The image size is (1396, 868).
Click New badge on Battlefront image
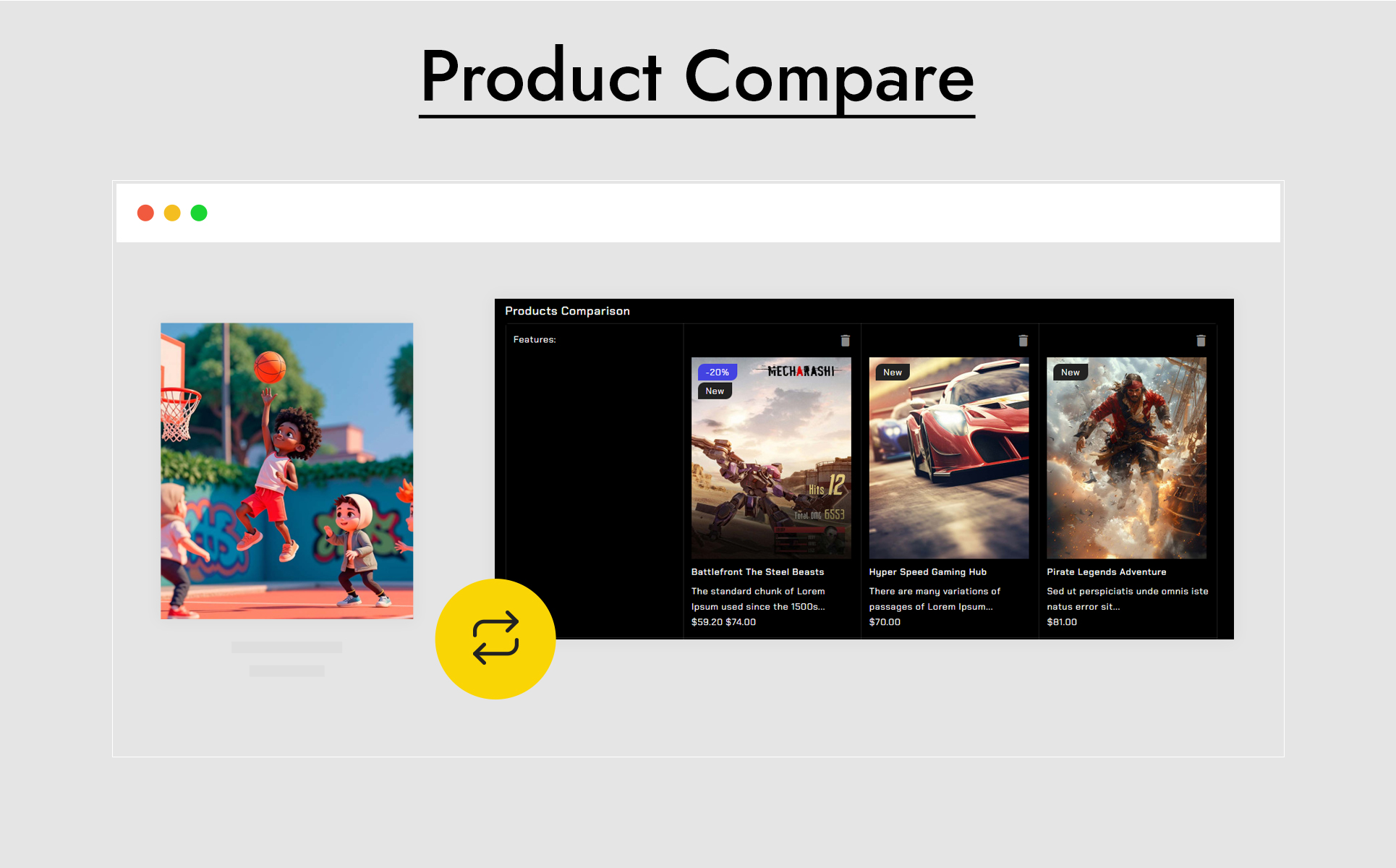(x=715, y=391)
